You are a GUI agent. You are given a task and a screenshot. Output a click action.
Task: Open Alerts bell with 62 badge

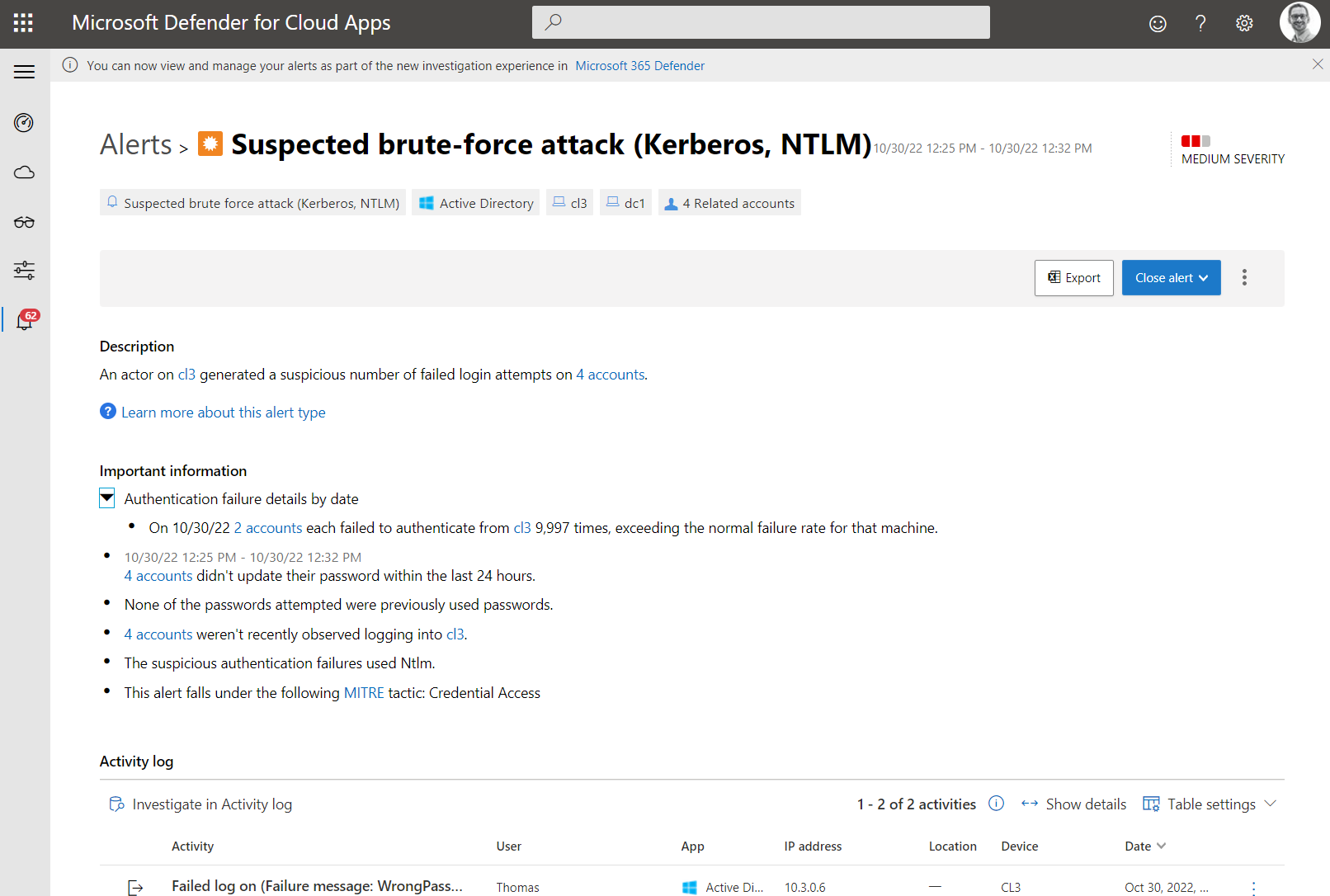click(x=26, y=319)
